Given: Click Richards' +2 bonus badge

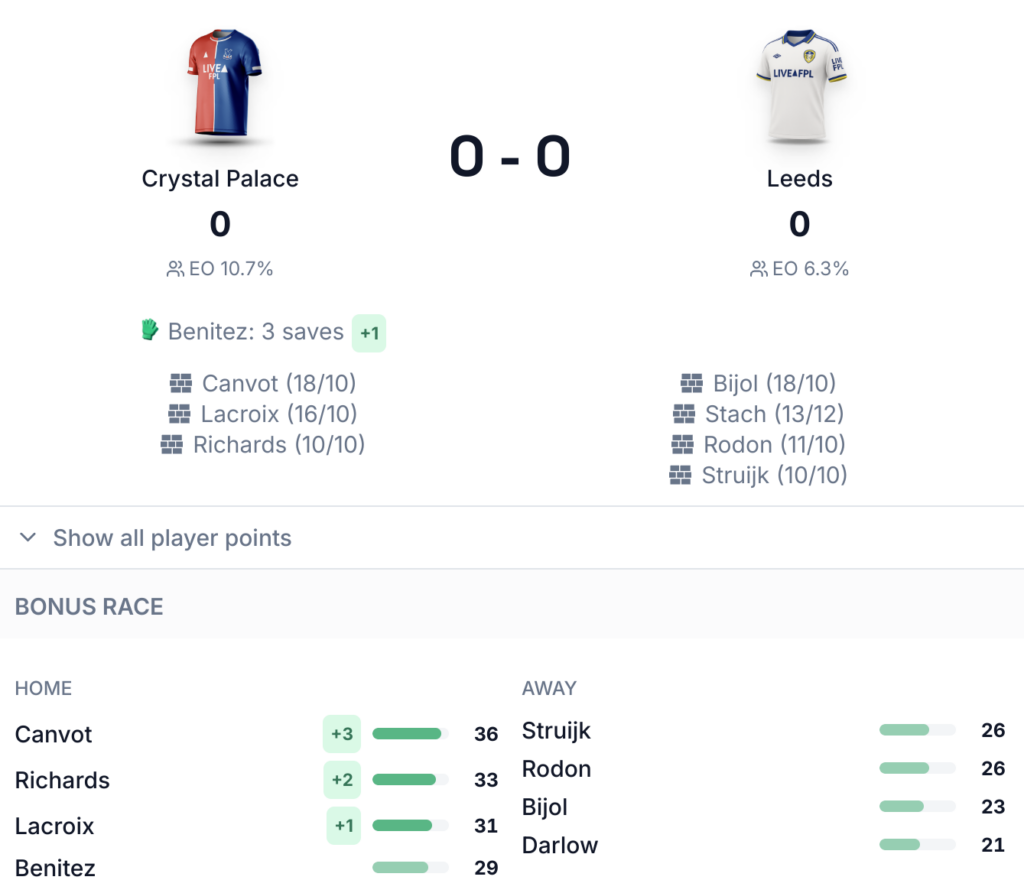Looking at the screenshot, I should (342, 780).
